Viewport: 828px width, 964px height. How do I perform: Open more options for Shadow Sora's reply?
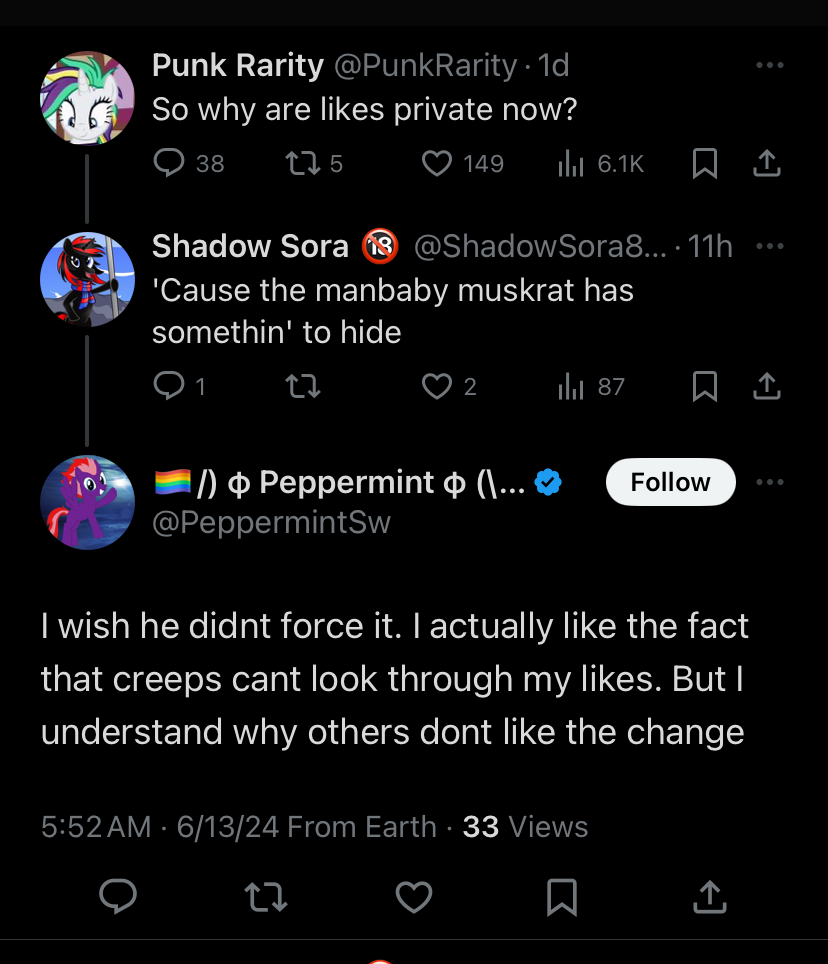769,246
